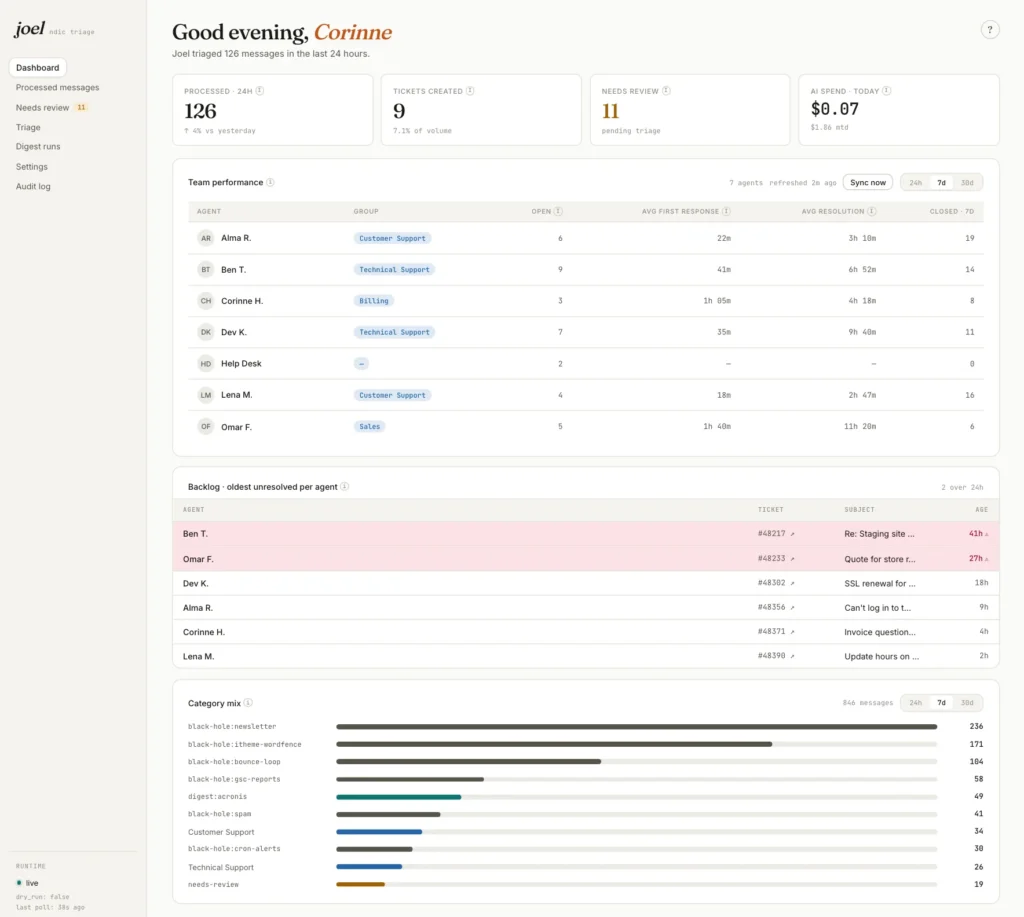
Task: Switch Team performance range to 7d
Action: (x=941, y=183)
